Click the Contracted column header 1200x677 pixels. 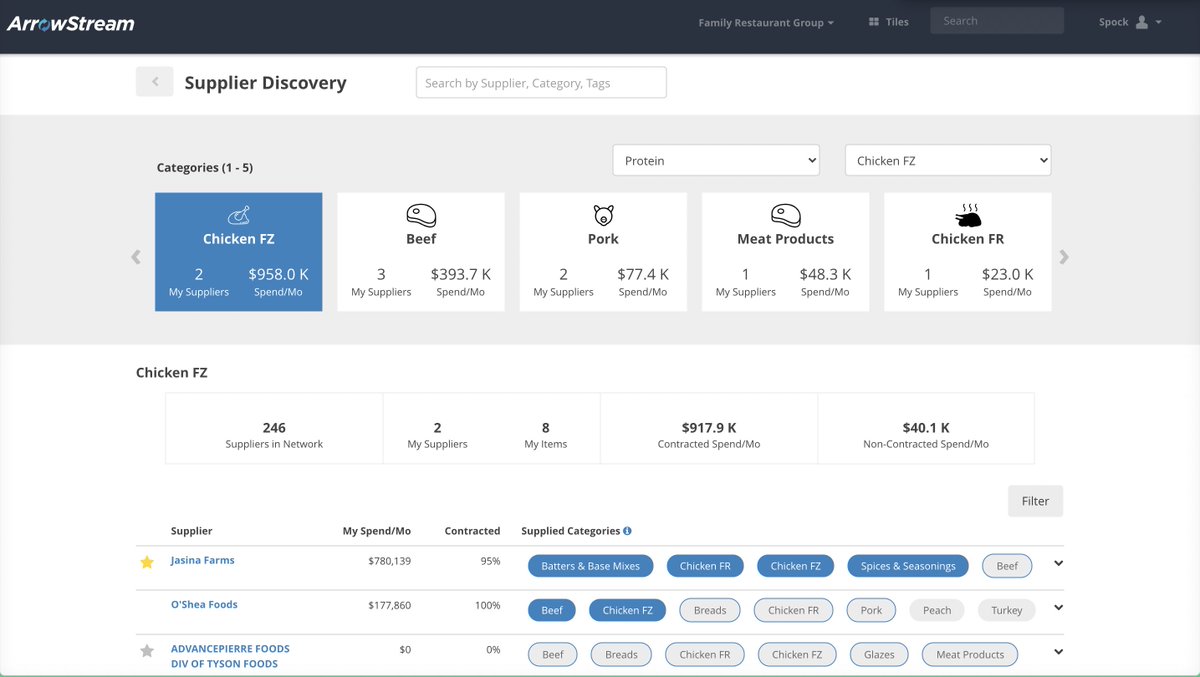pos(472,531)
